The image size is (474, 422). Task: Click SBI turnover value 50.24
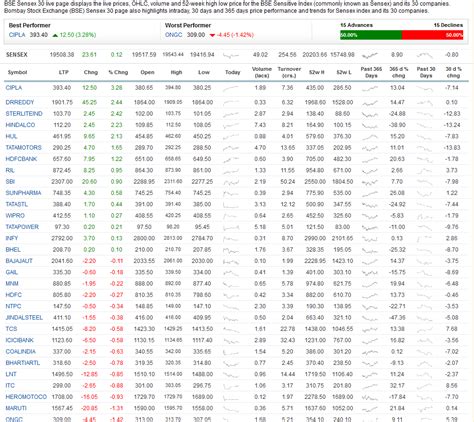coord(288,182)
